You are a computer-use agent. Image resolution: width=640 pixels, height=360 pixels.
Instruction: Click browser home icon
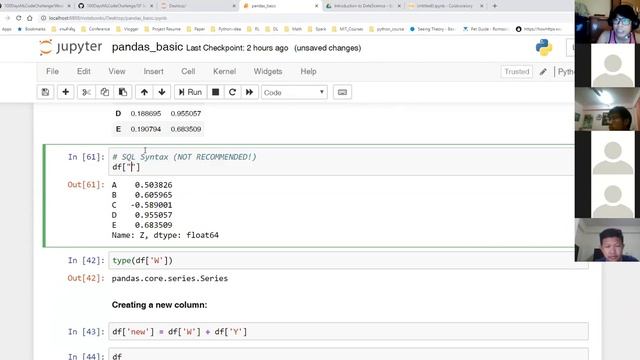click(30, 18)
